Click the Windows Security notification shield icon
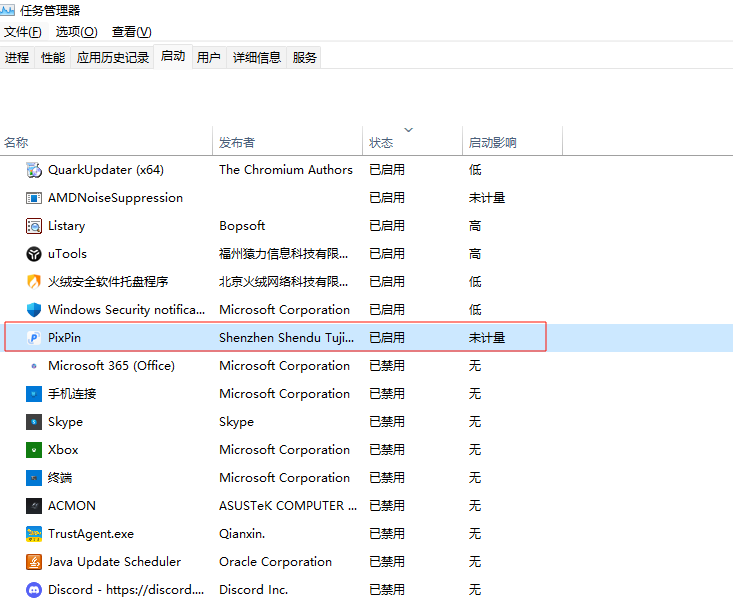 34,310
